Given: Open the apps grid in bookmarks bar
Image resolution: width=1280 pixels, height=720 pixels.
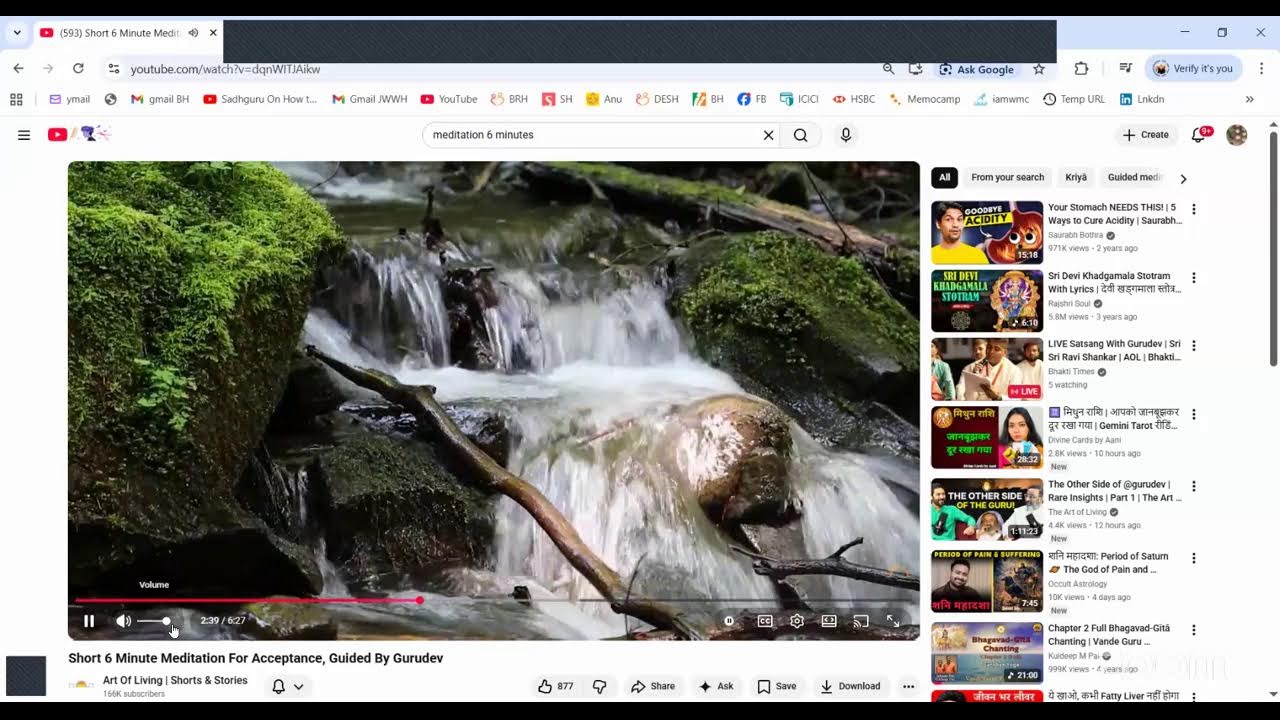Looking at the screenshot, I should (x=16, y=99).
